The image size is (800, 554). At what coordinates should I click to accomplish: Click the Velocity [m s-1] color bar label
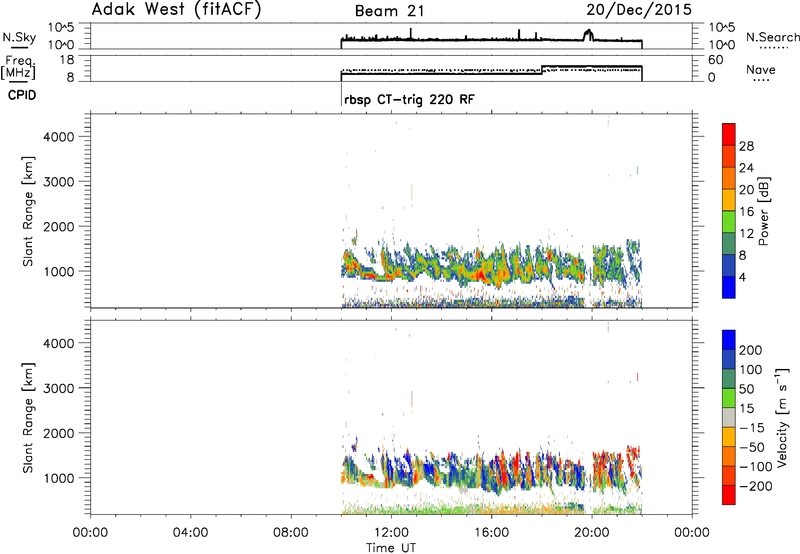(x=782, y=417)
